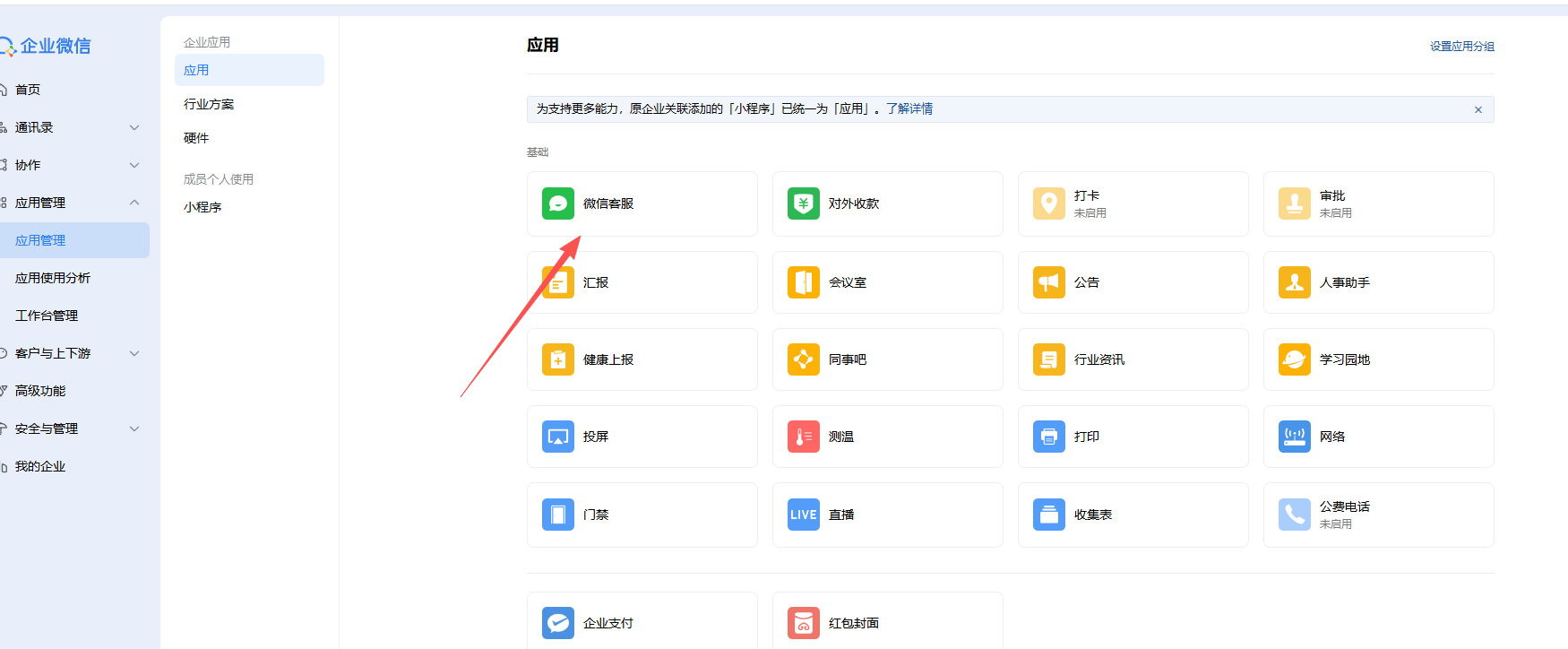
Task: Click the 设置应用分组 link
Action: (x=1462, y=47)
